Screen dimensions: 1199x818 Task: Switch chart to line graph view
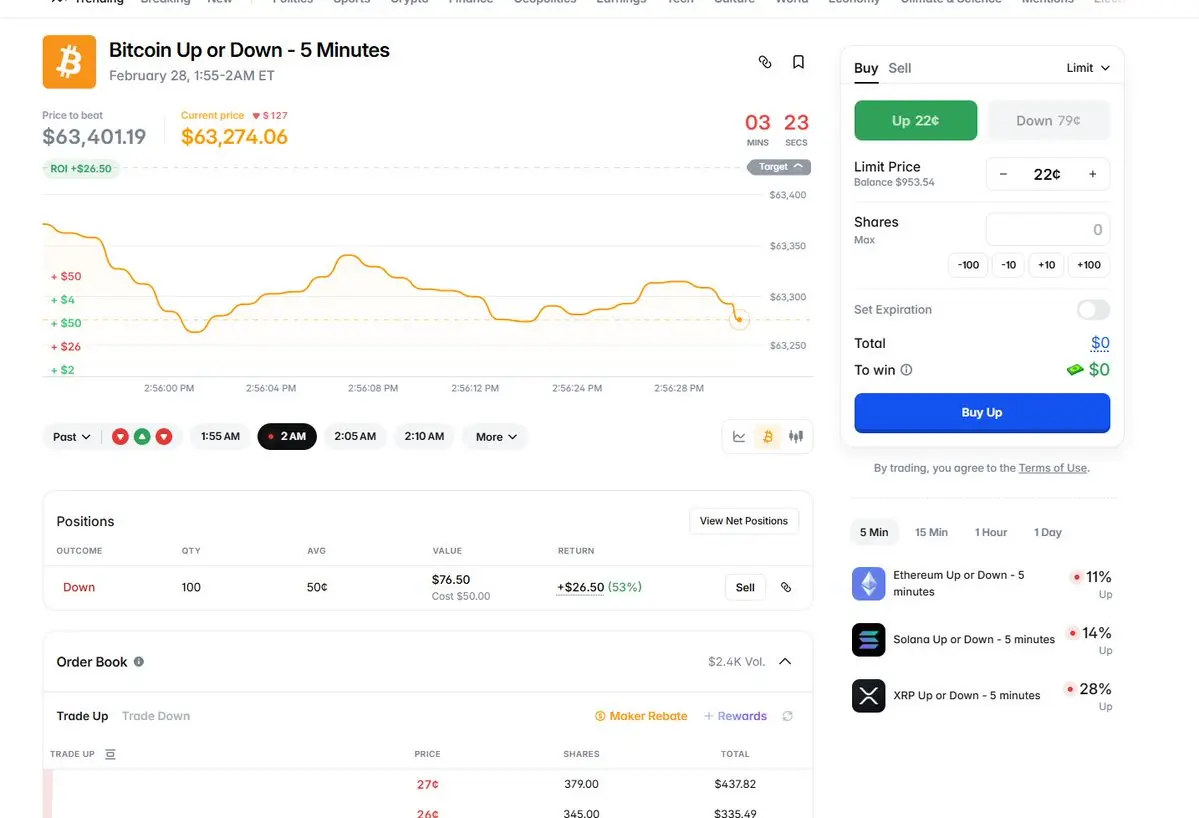[739, 436]
